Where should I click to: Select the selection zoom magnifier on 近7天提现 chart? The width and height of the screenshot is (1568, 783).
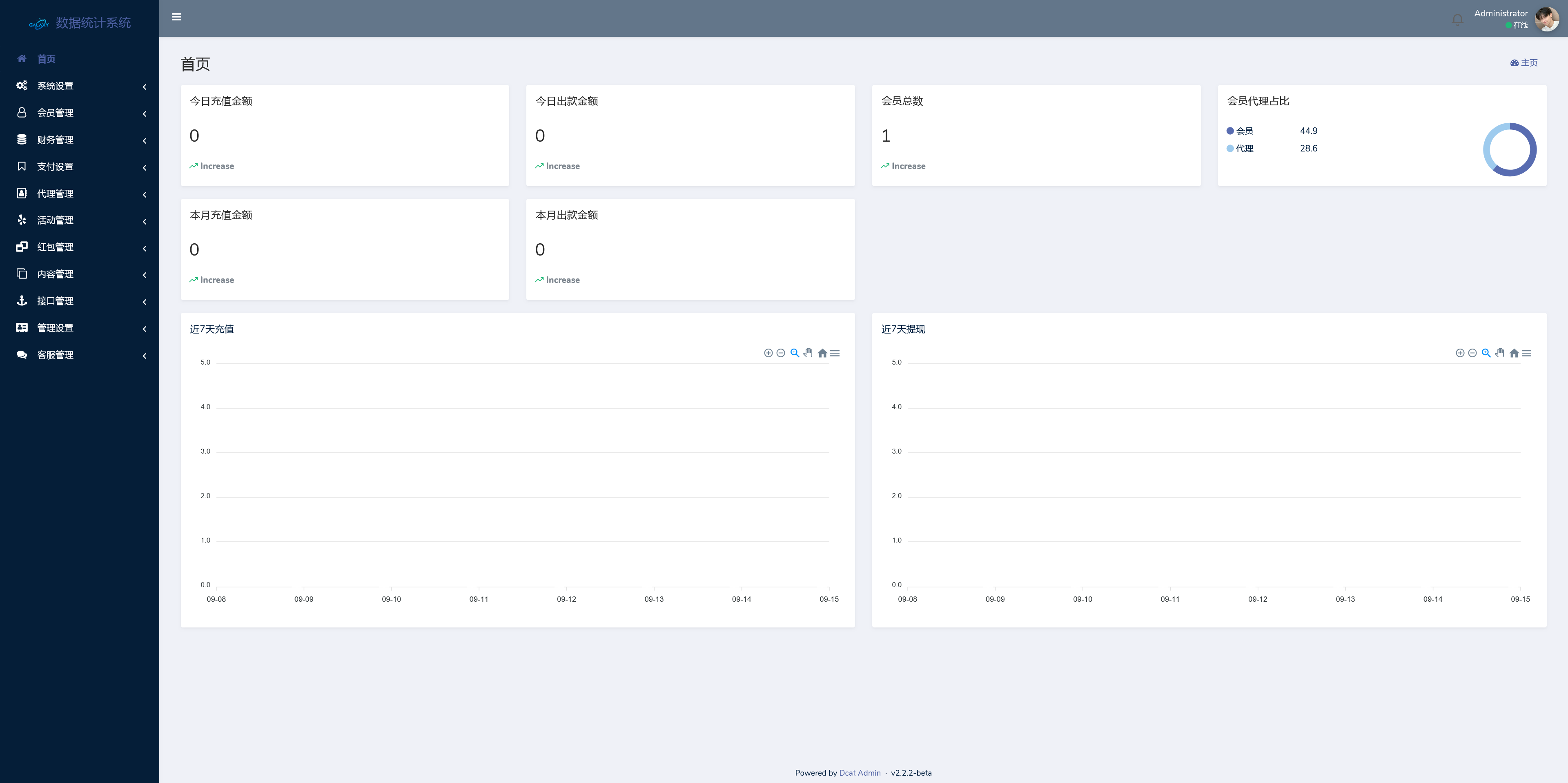click(1486, 353)
